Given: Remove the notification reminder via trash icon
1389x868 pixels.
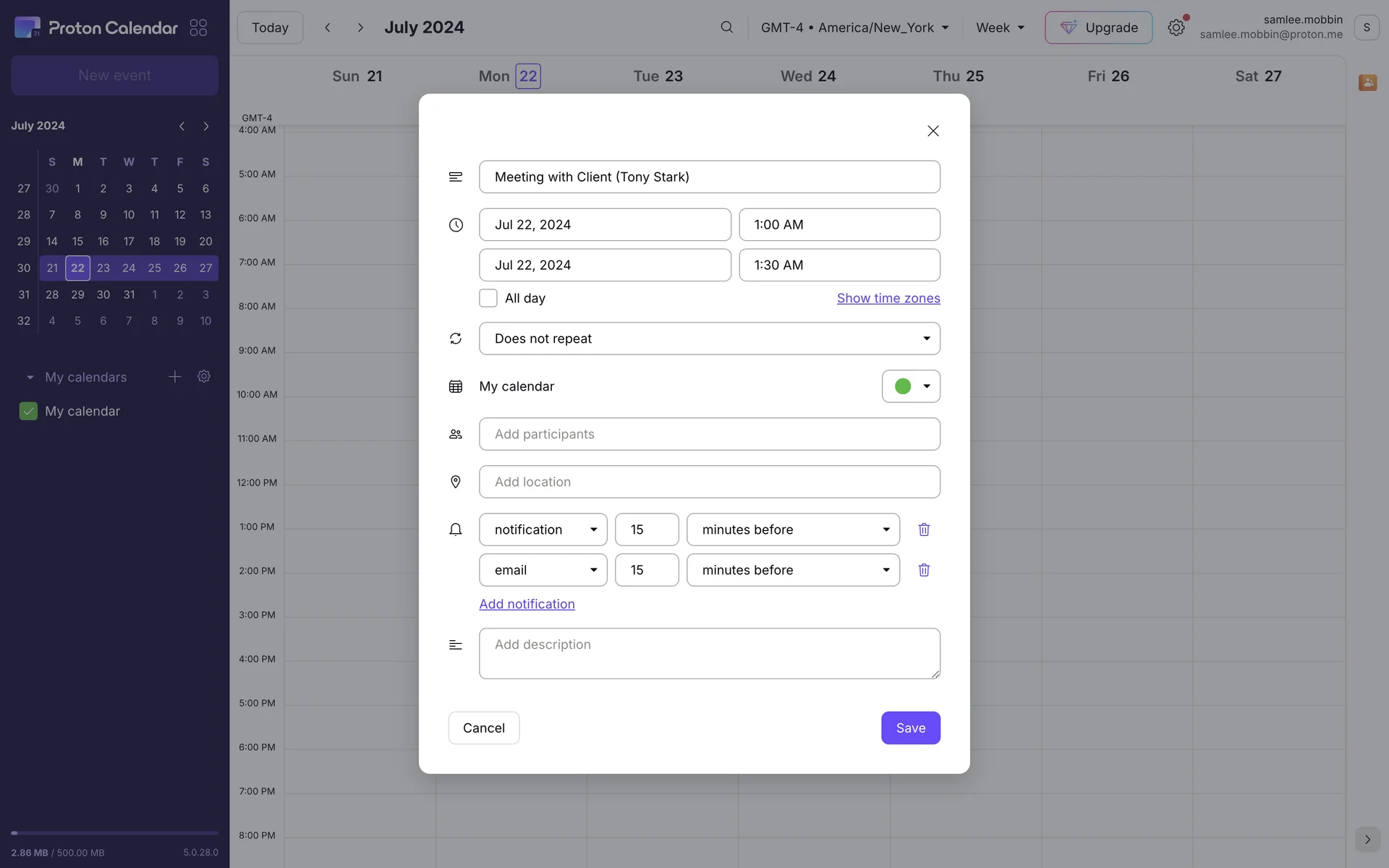Looking at the screenshot, I should pos(924,529).
